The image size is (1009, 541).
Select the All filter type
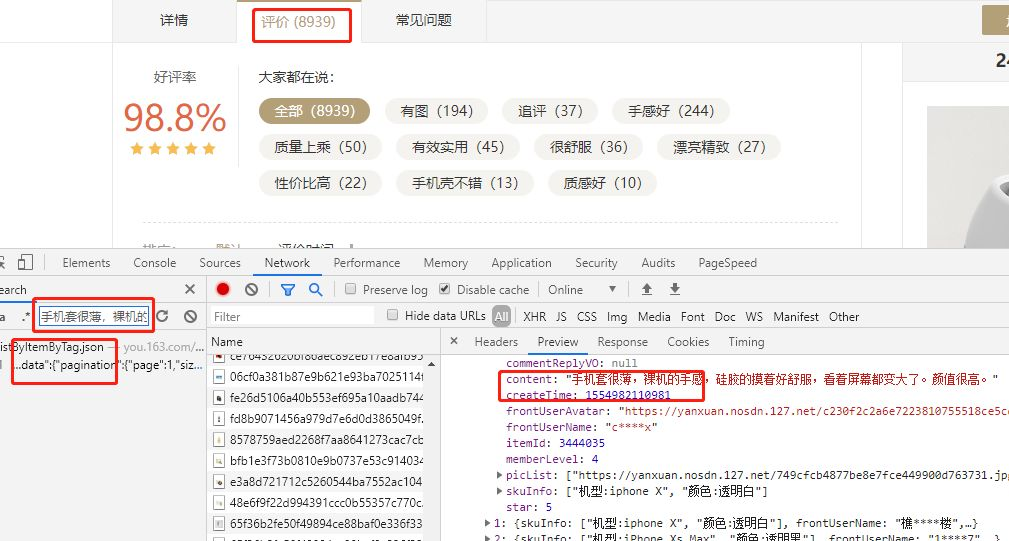[501, 316]
